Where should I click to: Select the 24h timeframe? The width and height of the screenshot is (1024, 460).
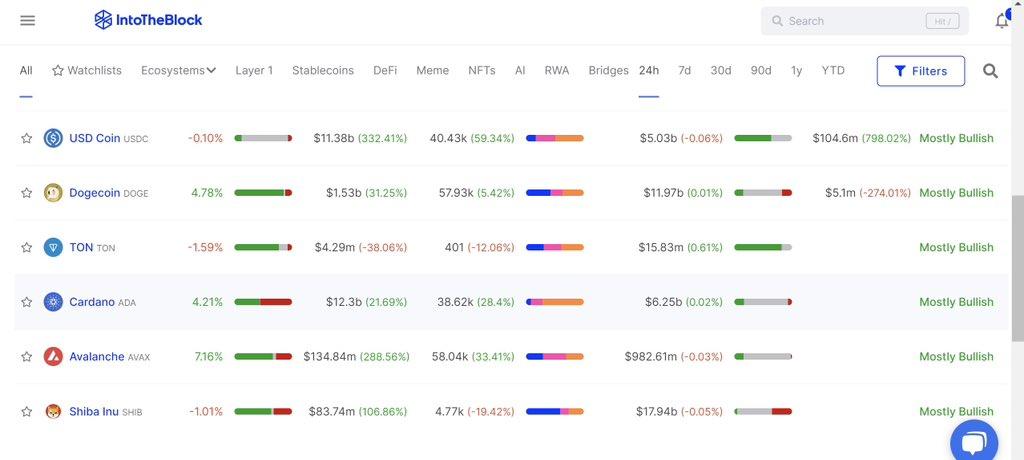pyautogui.click(x=648, y=71)
